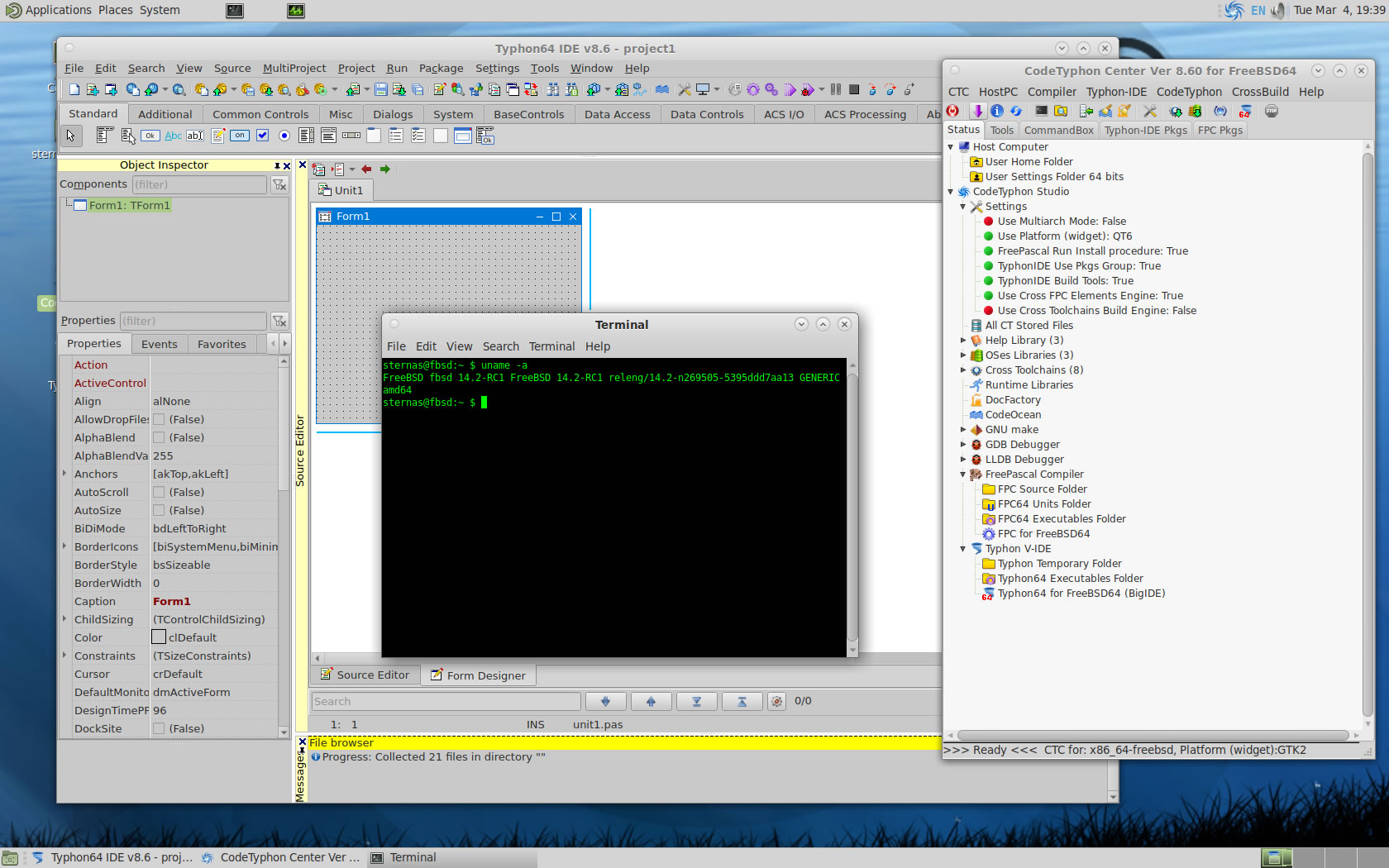Expand the ChildSizing property
1389x868 pixels.
tap(64, 619)
